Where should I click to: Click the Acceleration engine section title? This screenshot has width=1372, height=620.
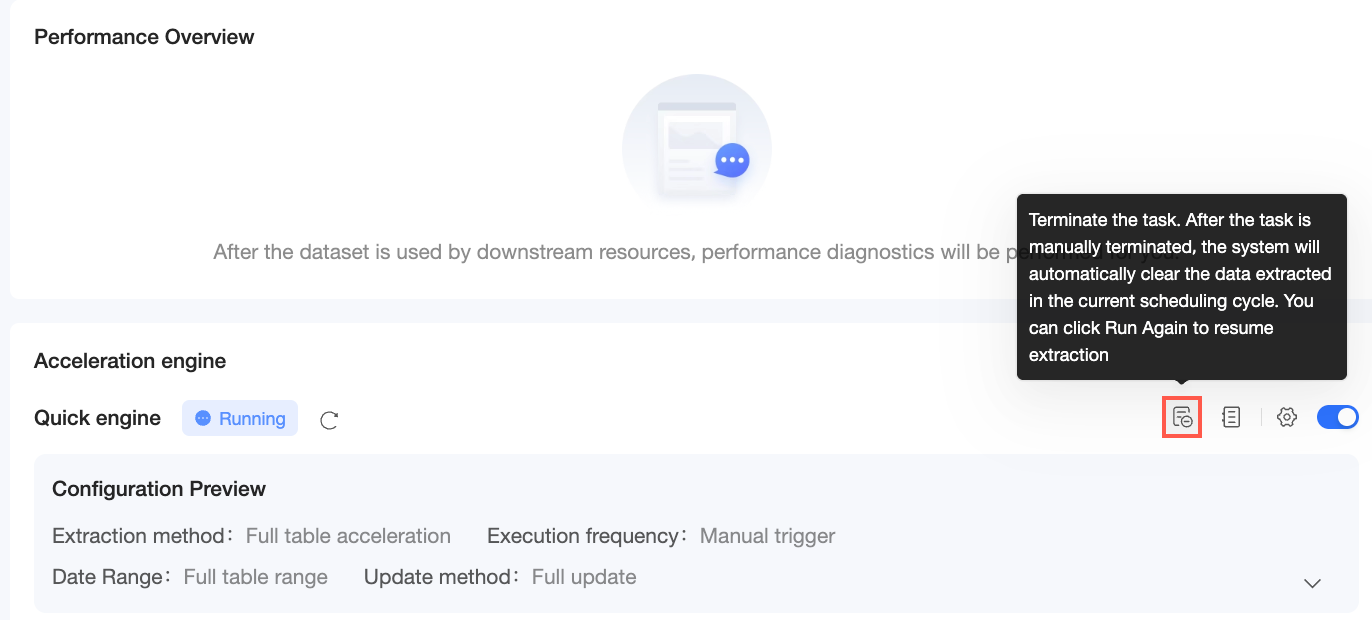130,361
